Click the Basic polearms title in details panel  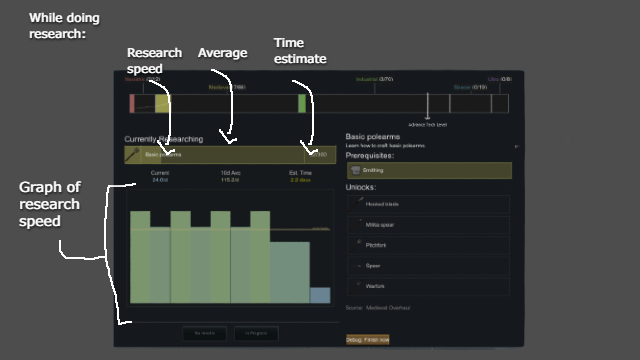pyautogui.click(x=373, y=136)
